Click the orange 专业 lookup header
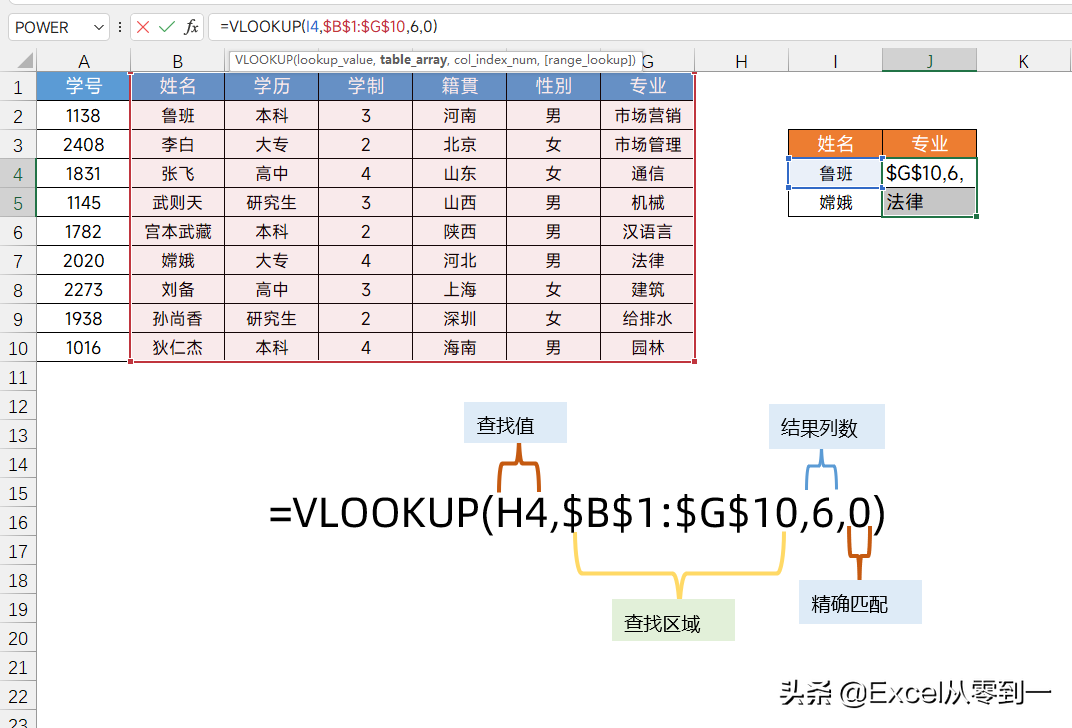The height and width of the screenshot is (728, 1072). [929, 144]
